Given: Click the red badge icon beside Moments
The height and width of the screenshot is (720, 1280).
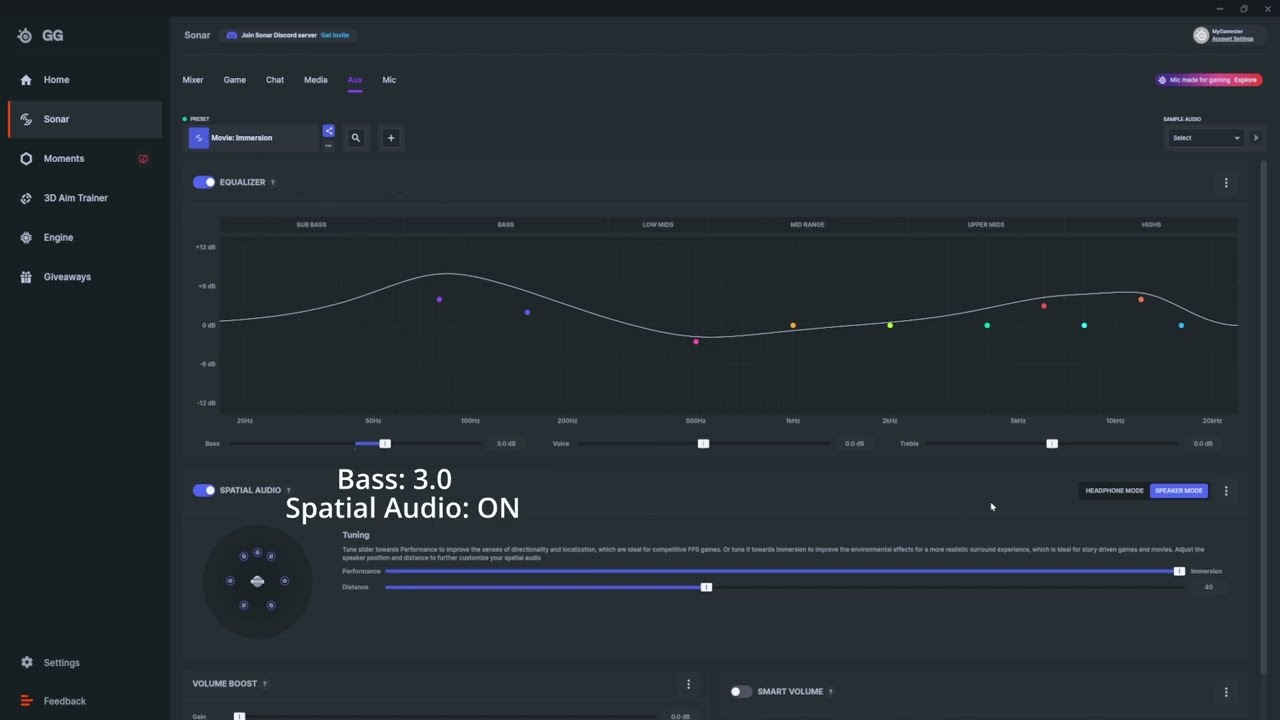Looking at the screenshot, I should tap(143, 159).
